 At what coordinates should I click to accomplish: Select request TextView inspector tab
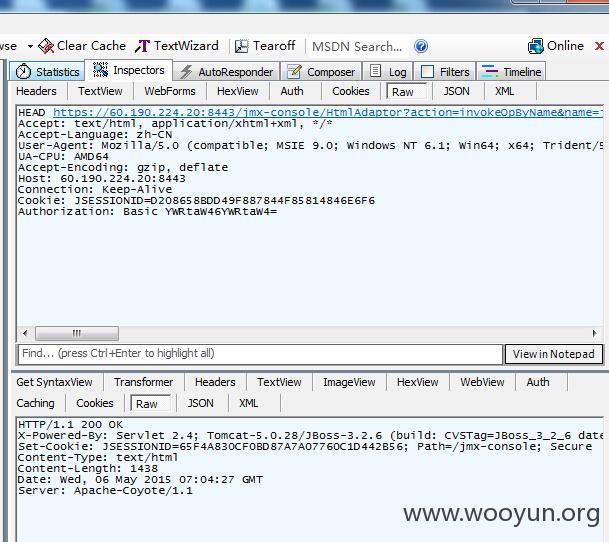coord(100,91)
